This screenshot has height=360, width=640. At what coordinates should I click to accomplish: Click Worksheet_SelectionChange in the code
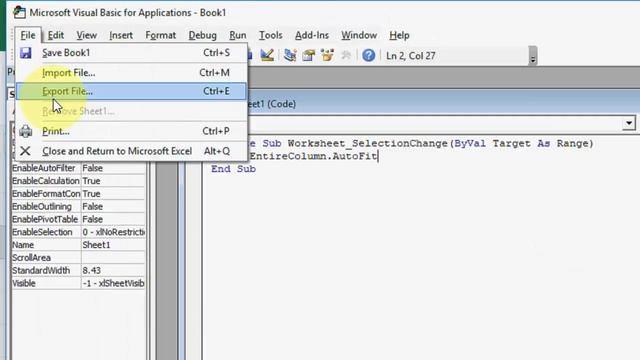pyautogui.click(x=367, y=143)
